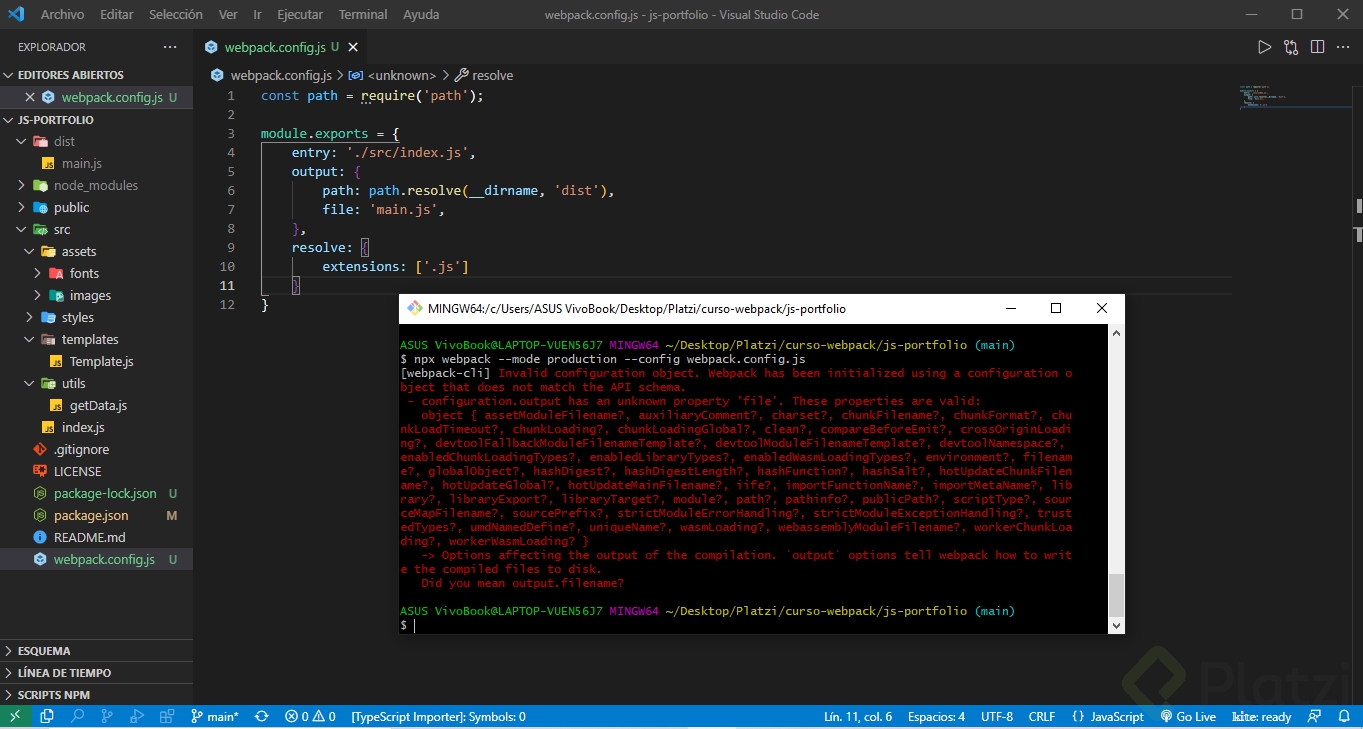This screenshot has width=1363, height=729.
Task: Close the webpack.config.js editor tab
Action: (x=353, y=47)
